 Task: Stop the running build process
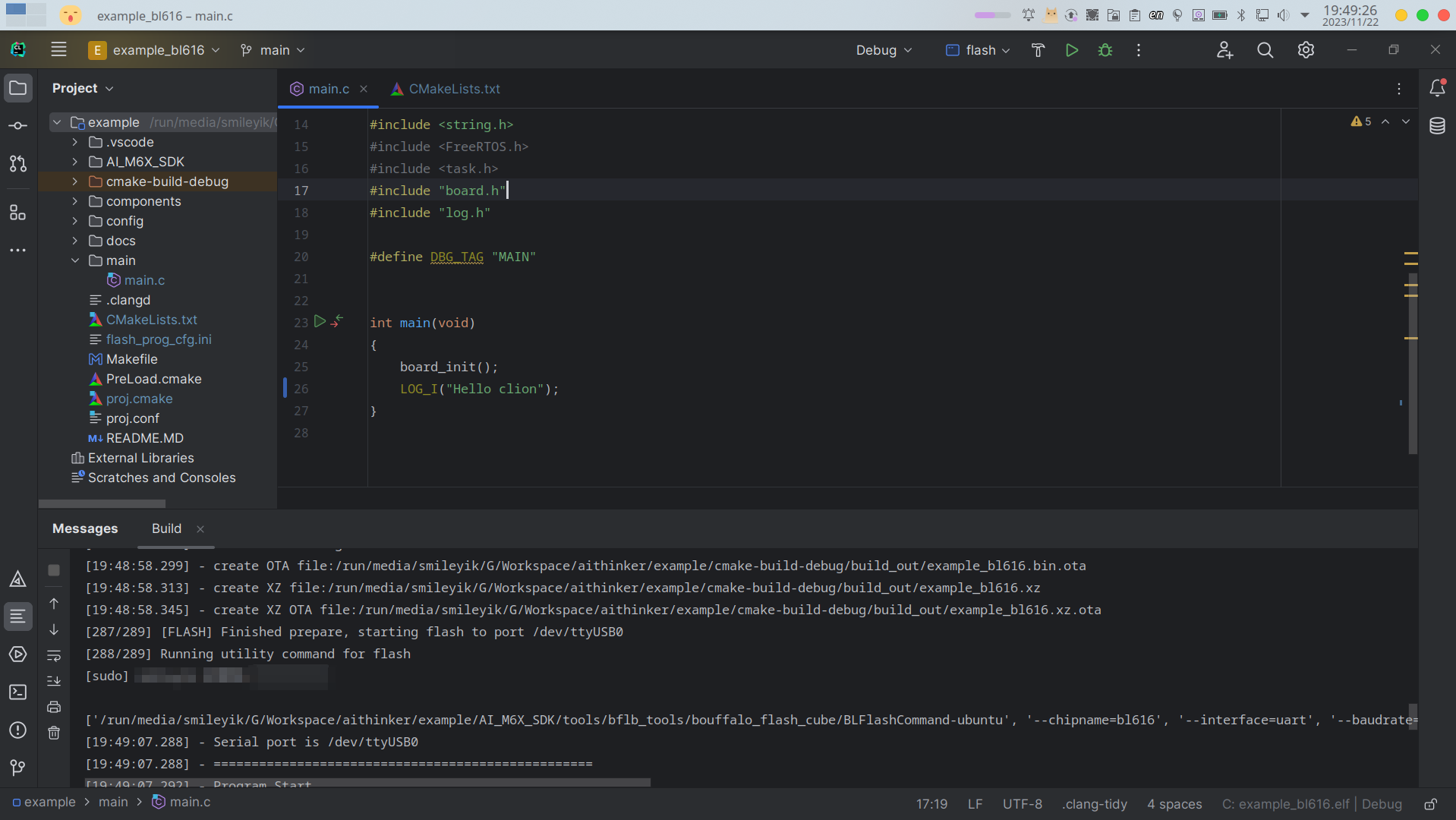click(54, 570)
